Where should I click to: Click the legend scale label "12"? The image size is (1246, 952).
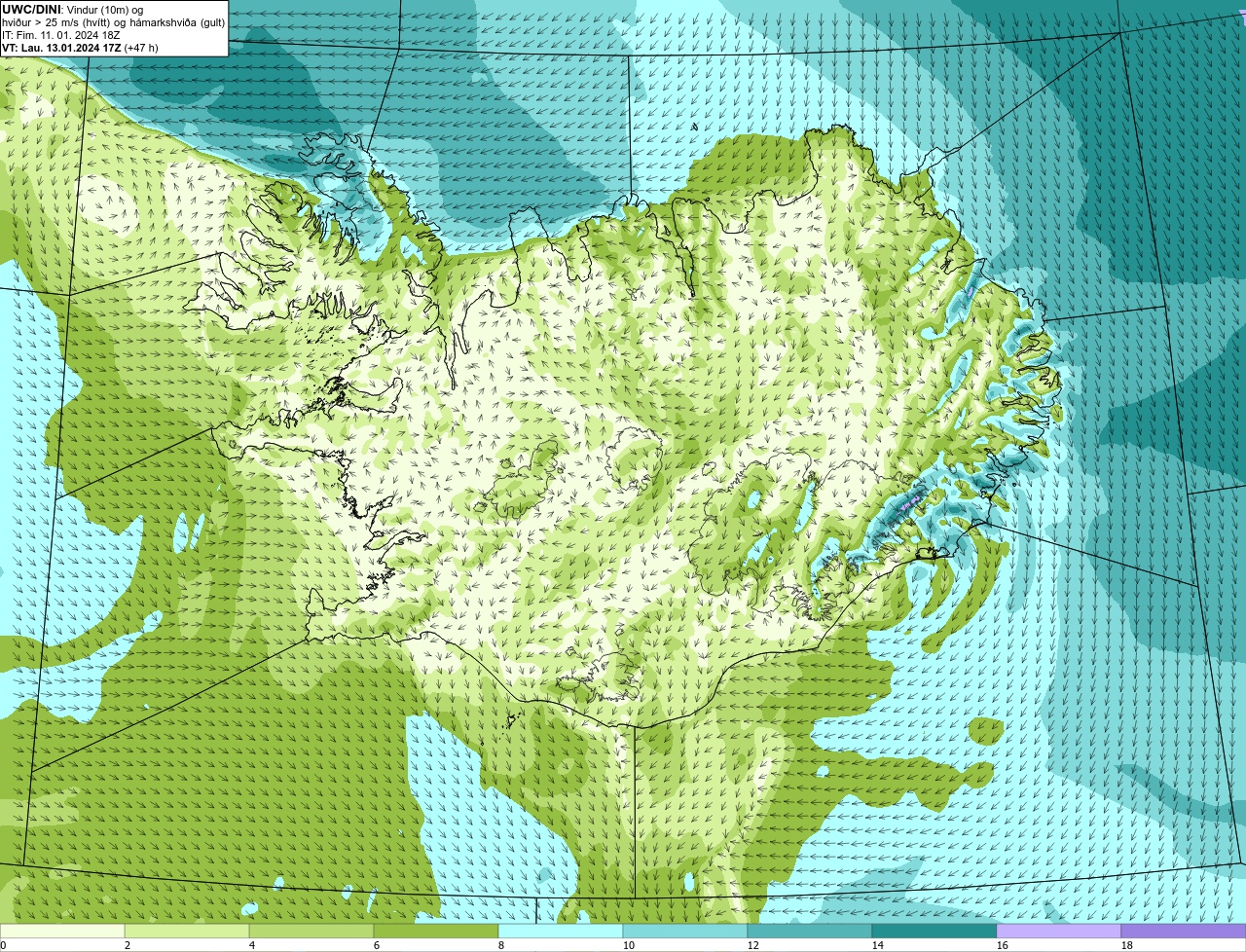point(753,945)
